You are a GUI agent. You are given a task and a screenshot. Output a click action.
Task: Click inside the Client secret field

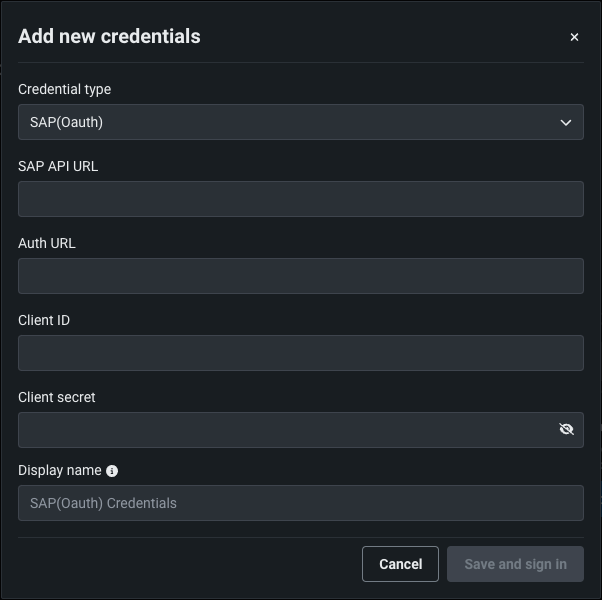coord(285,430)
